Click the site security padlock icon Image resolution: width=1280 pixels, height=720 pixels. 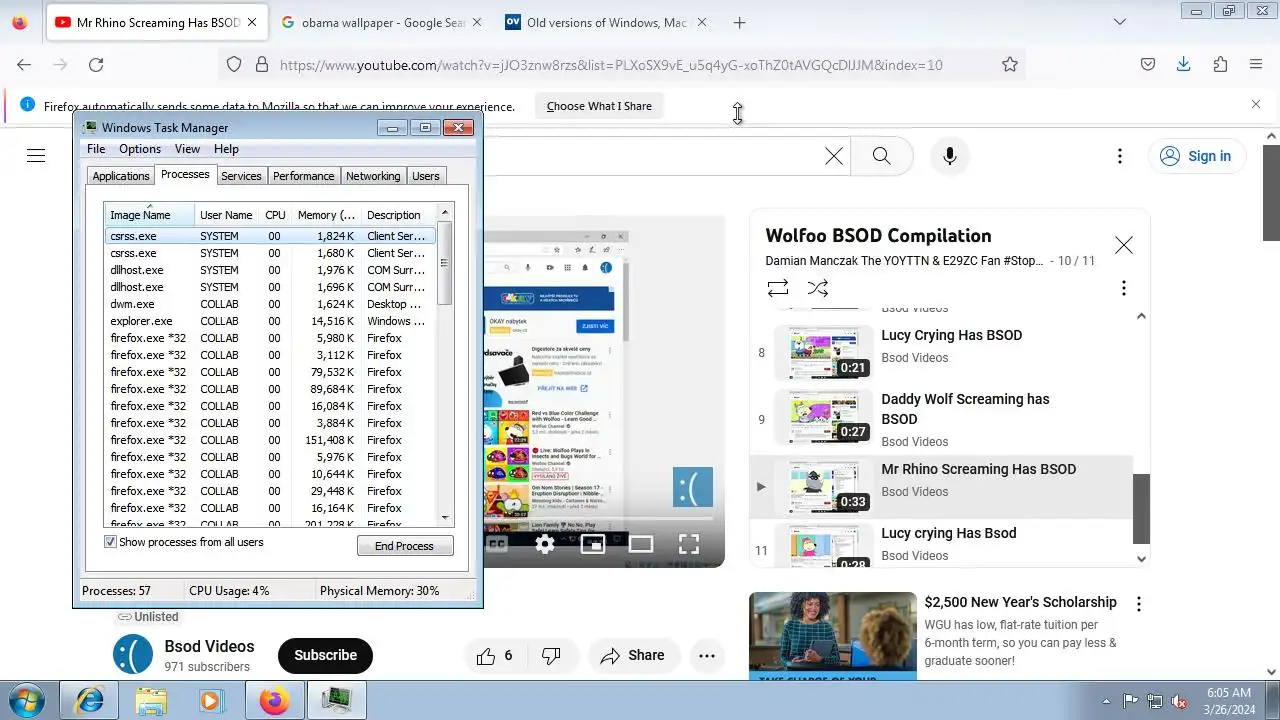coord(262,64)
